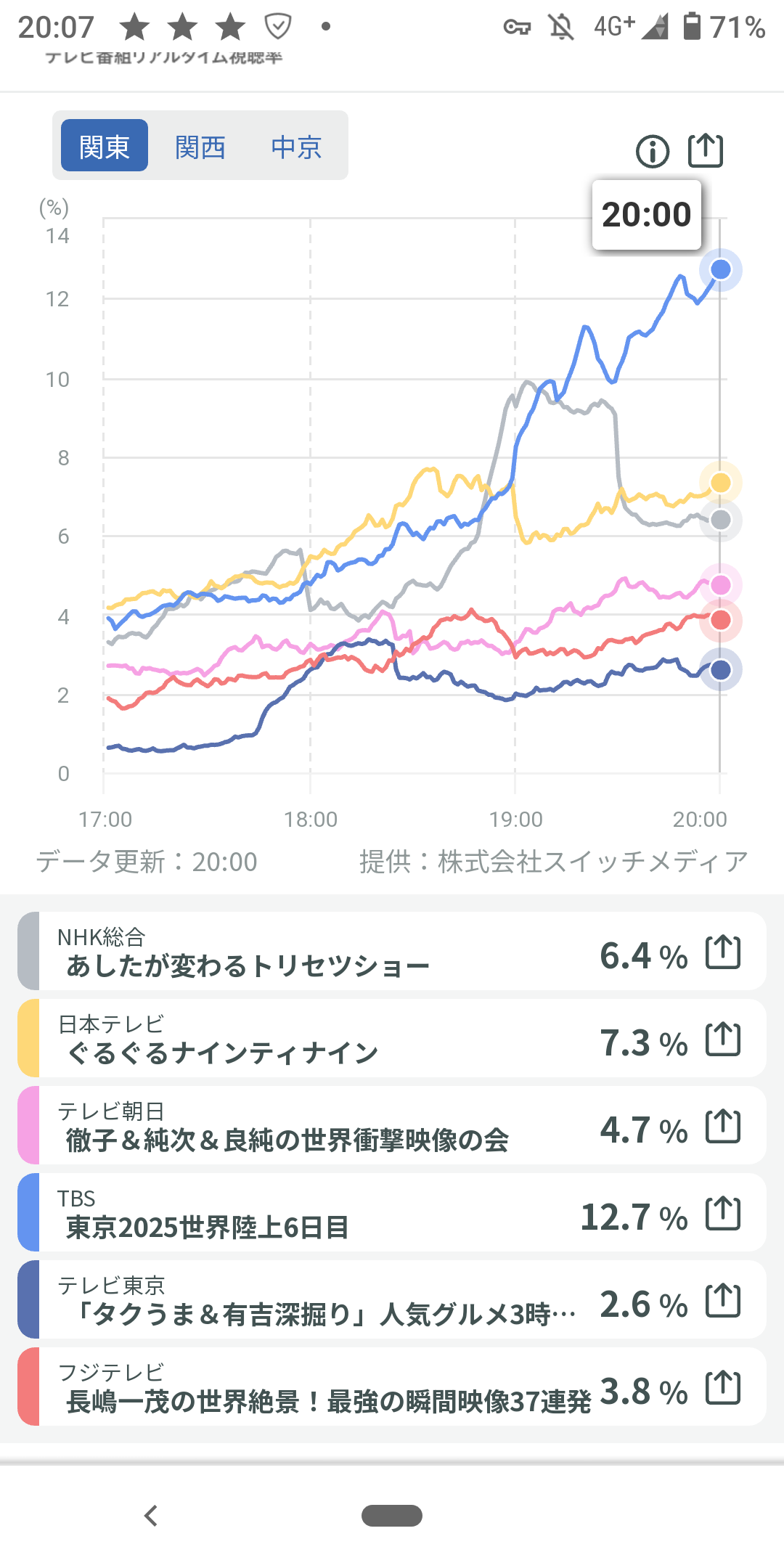Image resolution: width=784 pixels, height=1568 pixels.
Task: Share the テレビ朝日 4.7% rating
Action: 723,1126
